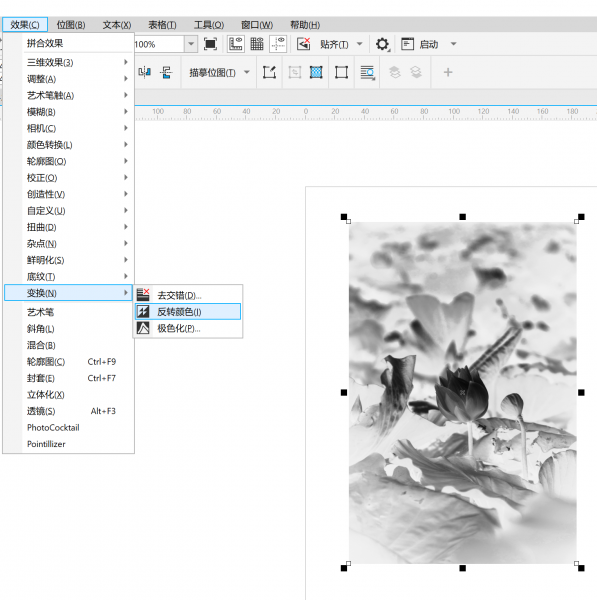
Task: Open the 位图(B) menu
Action: pos(71,25)
